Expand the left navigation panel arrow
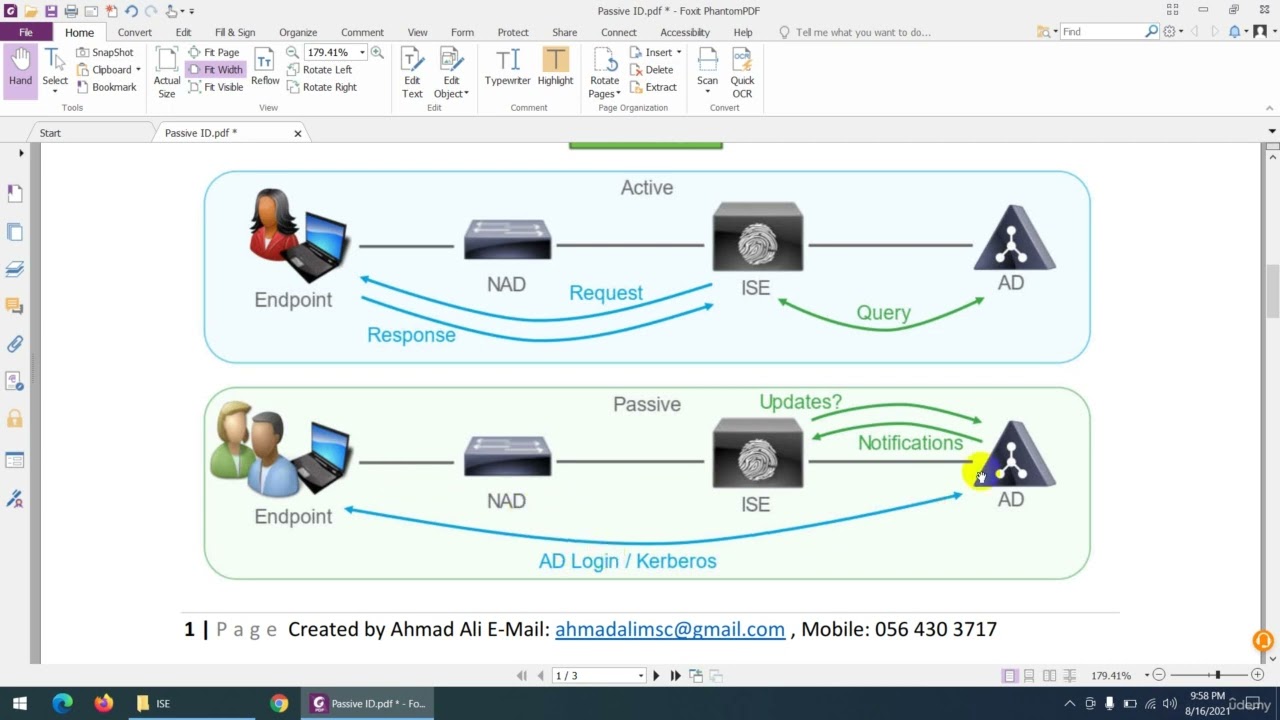The image size is (1280, 720). [x=21, y=153]
